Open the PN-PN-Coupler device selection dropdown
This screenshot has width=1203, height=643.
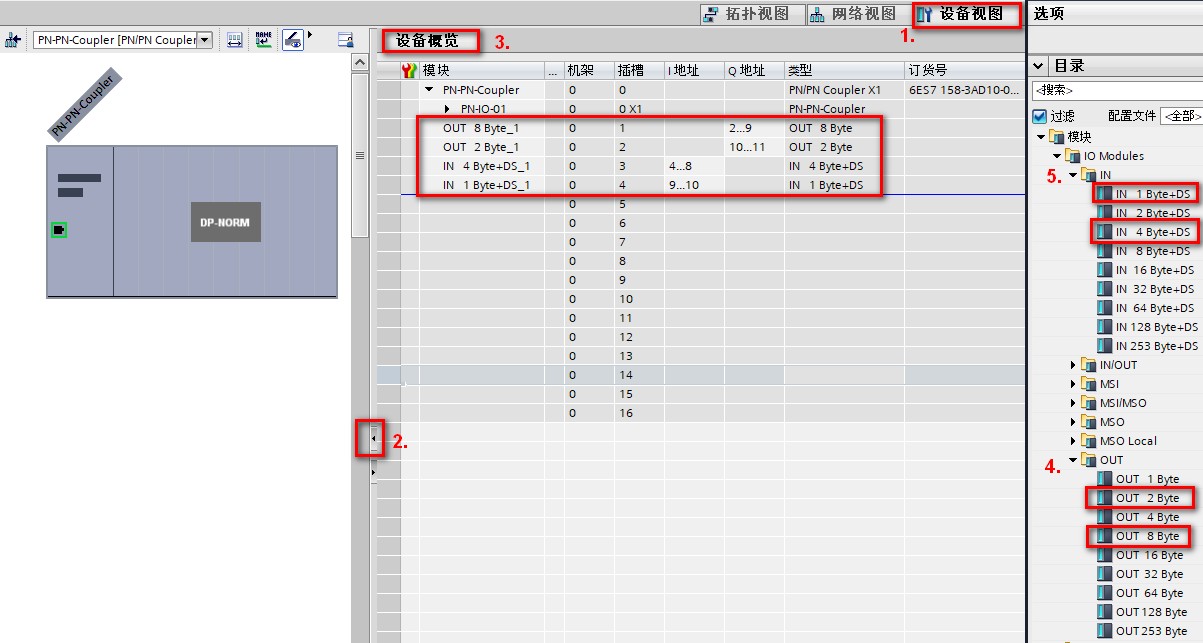tap(205, 40)
